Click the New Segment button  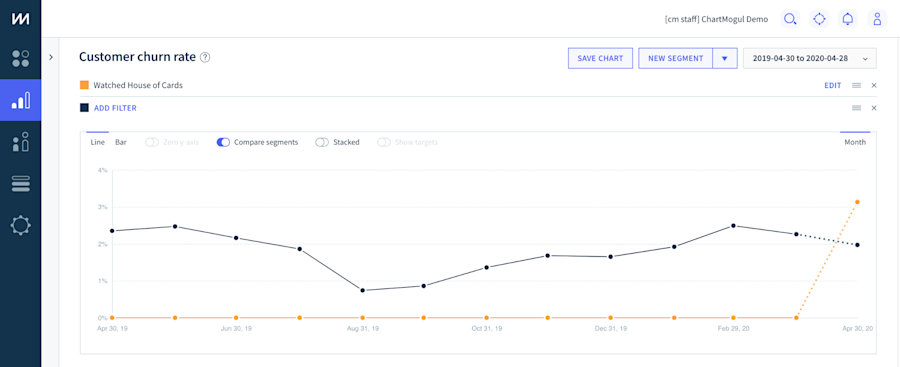[676, 59]
